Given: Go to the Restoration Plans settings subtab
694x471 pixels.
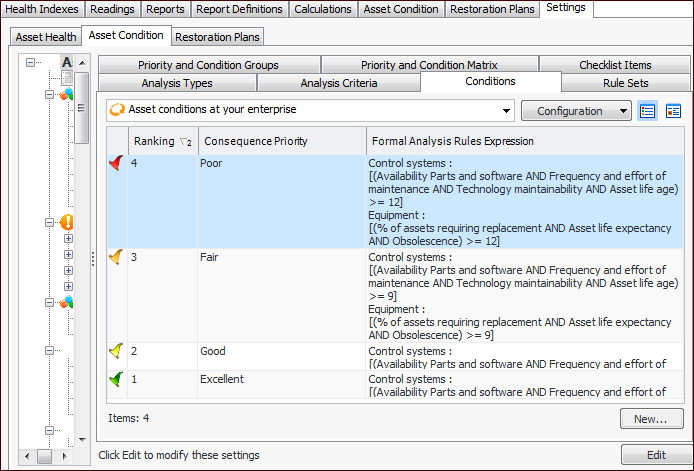Looking at the screenshot, I should pos(218,37).
